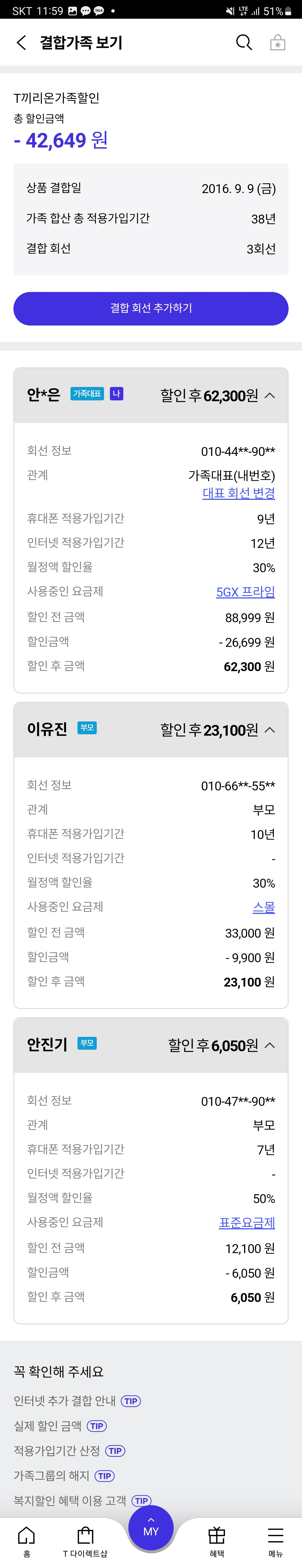Show TIP for 적용가입기간 산정

point(115,1451)
